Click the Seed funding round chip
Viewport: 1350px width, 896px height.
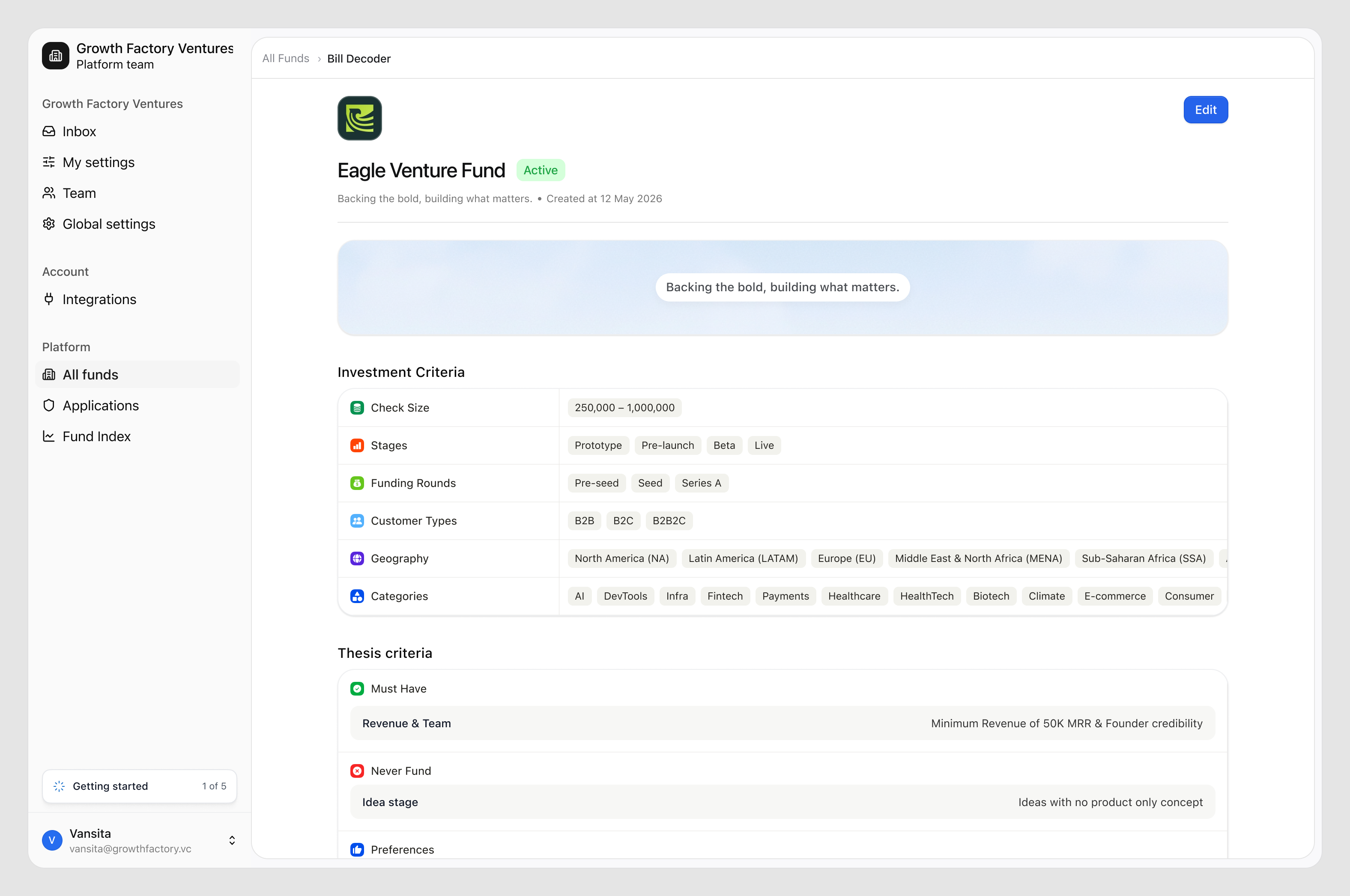pos(650,484)
